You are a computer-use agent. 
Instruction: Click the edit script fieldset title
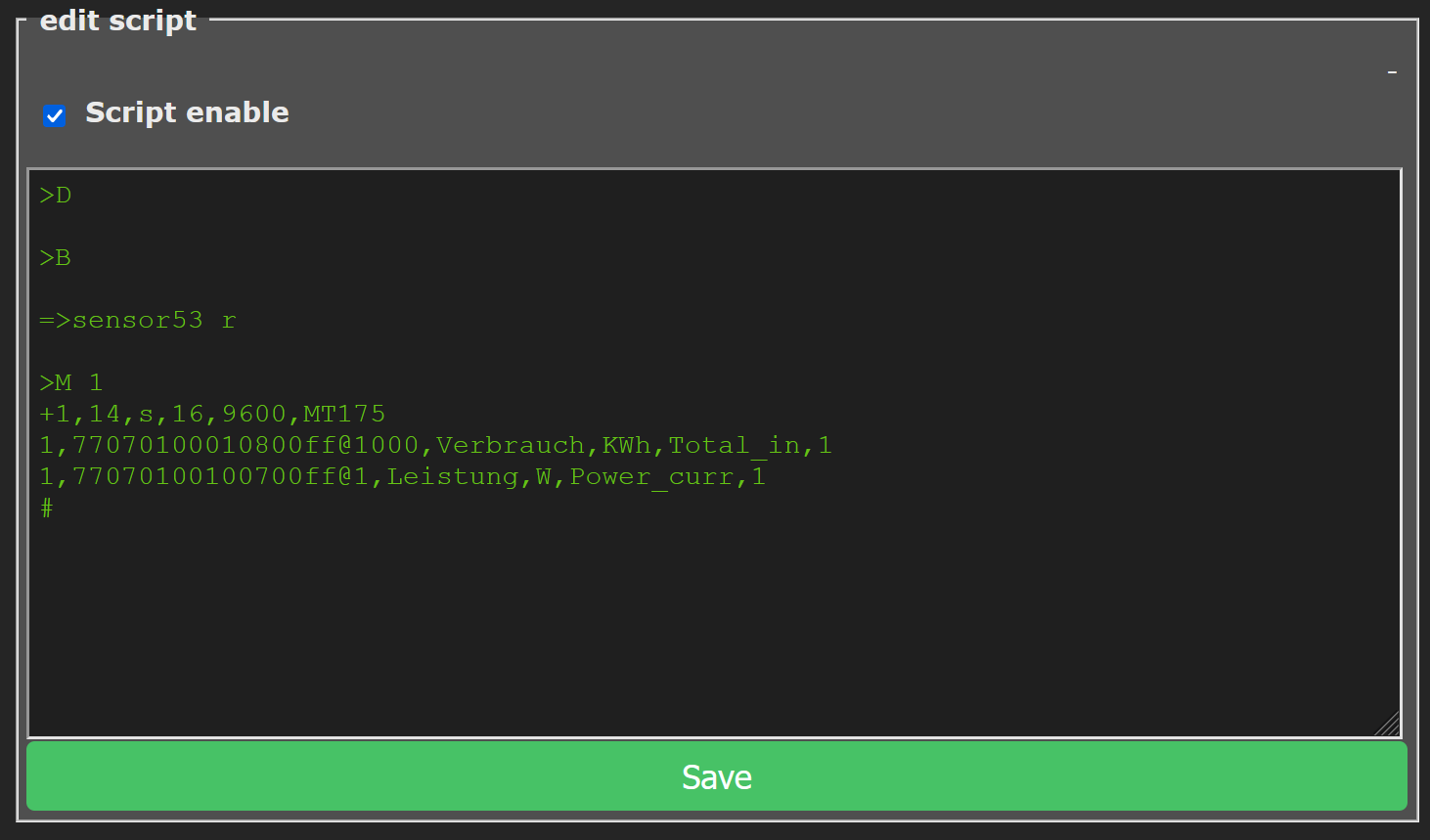[118, 20]
